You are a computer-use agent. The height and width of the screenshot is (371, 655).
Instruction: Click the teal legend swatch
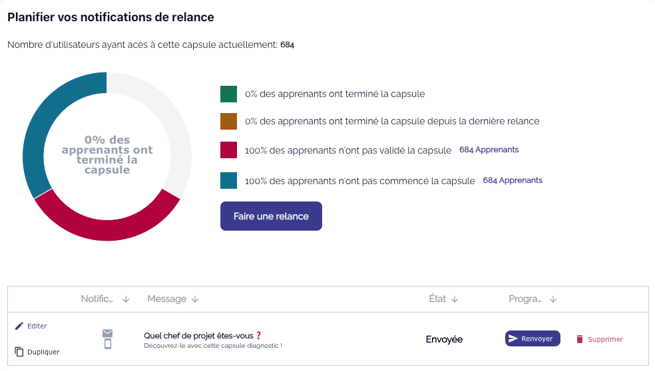click(228, 180)
